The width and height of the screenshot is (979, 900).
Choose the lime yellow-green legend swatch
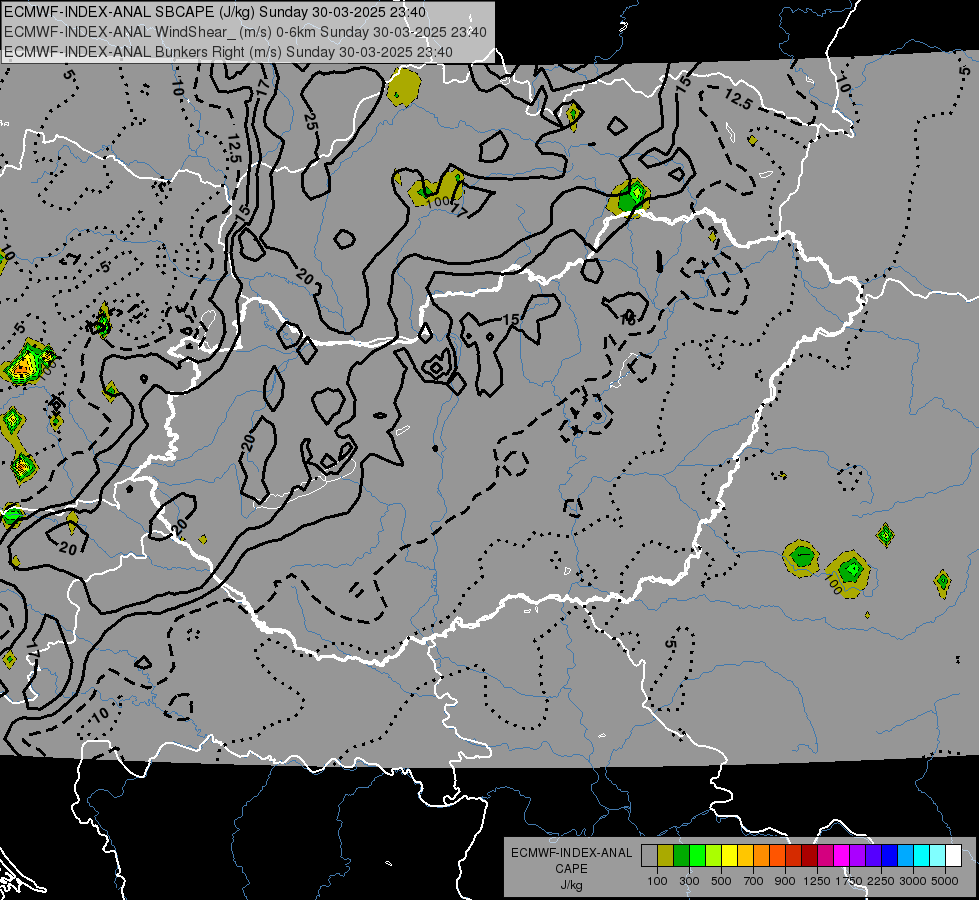click(x=713, y=856)
